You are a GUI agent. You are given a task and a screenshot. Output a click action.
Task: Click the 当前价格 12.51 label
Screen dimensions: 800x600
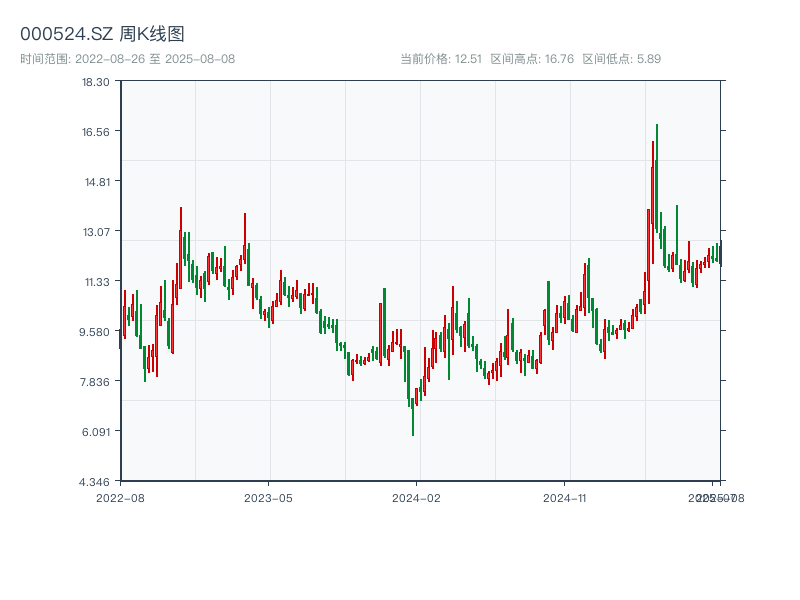pos(441,59)
